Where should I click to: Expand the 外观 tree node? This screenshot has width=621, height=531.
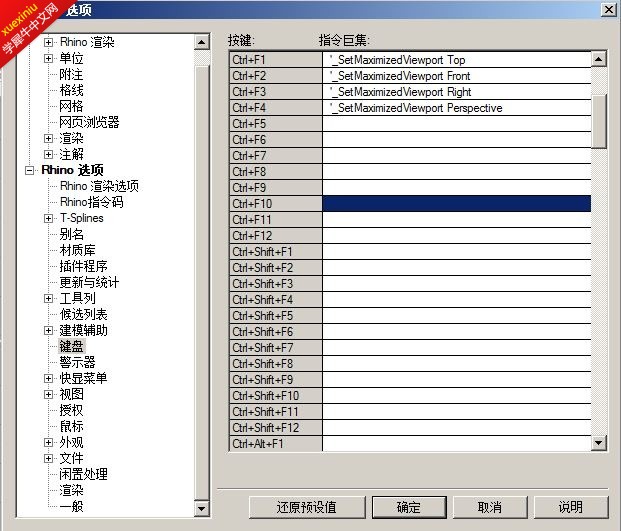48,442
